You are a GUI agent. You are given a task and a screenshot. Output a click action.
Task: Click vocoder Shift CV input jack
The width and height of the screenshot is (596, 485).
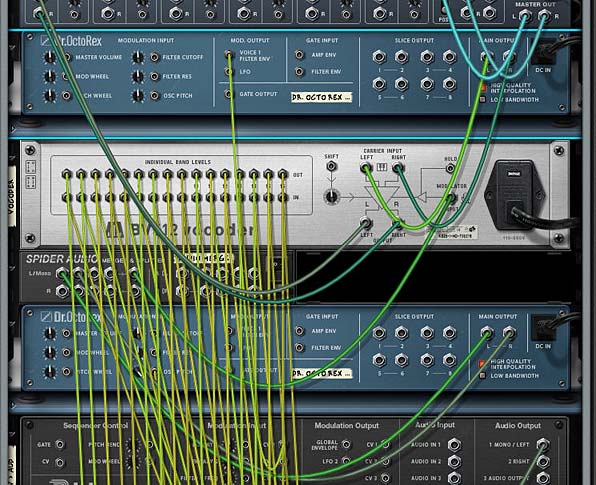331,166
